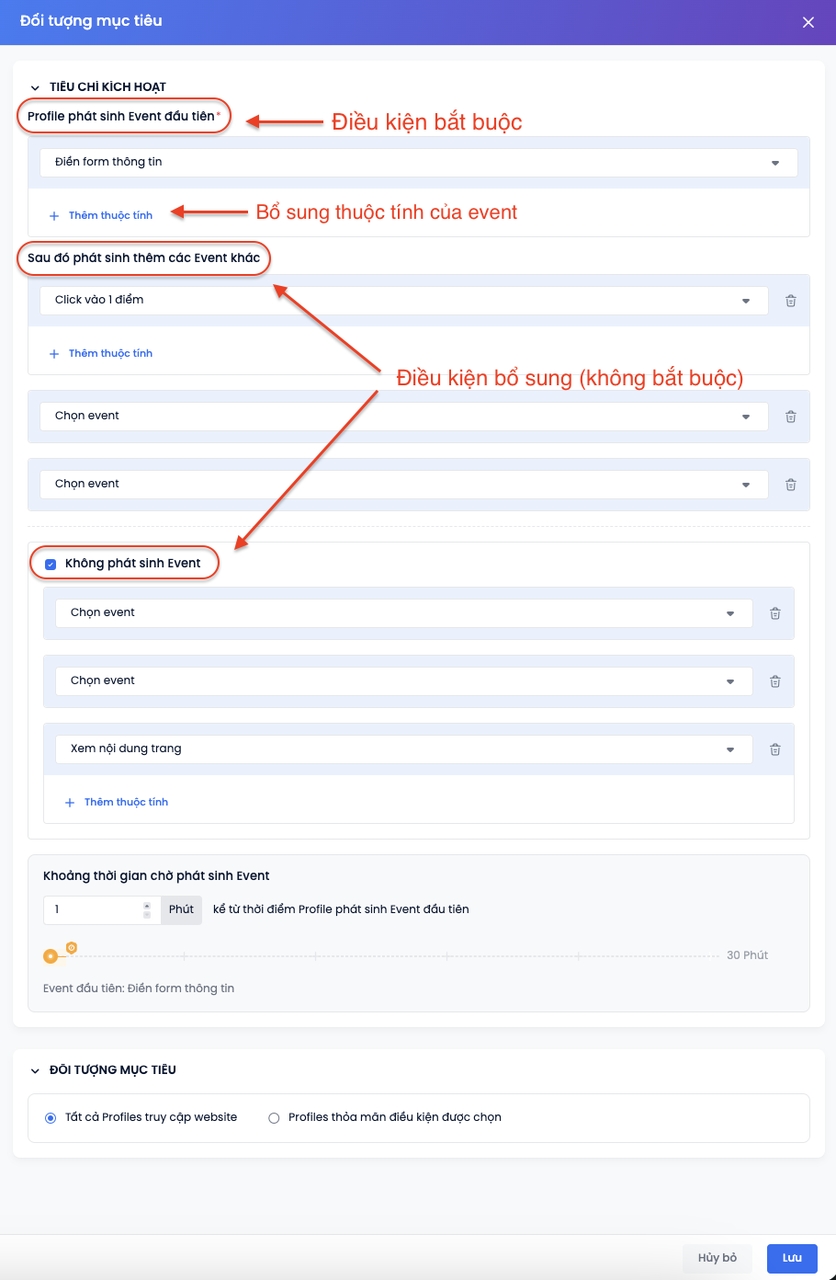The height and width of the screenshot is (1280, 836).
Task: Select 'Tất cả Profiles truy cập website' radio
Action: (x=51, y=1118)
